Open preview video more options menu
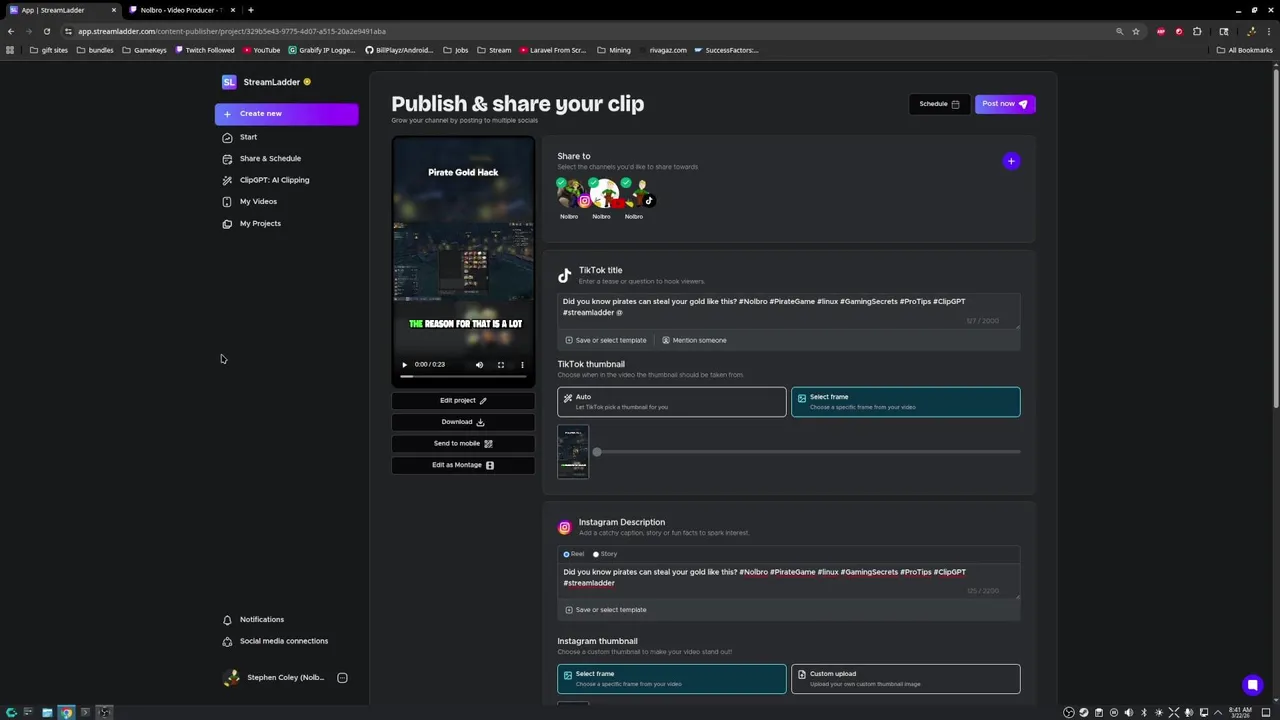This screenshot has height=720, width=1280. pyautogui.click(x=522, y=365)
